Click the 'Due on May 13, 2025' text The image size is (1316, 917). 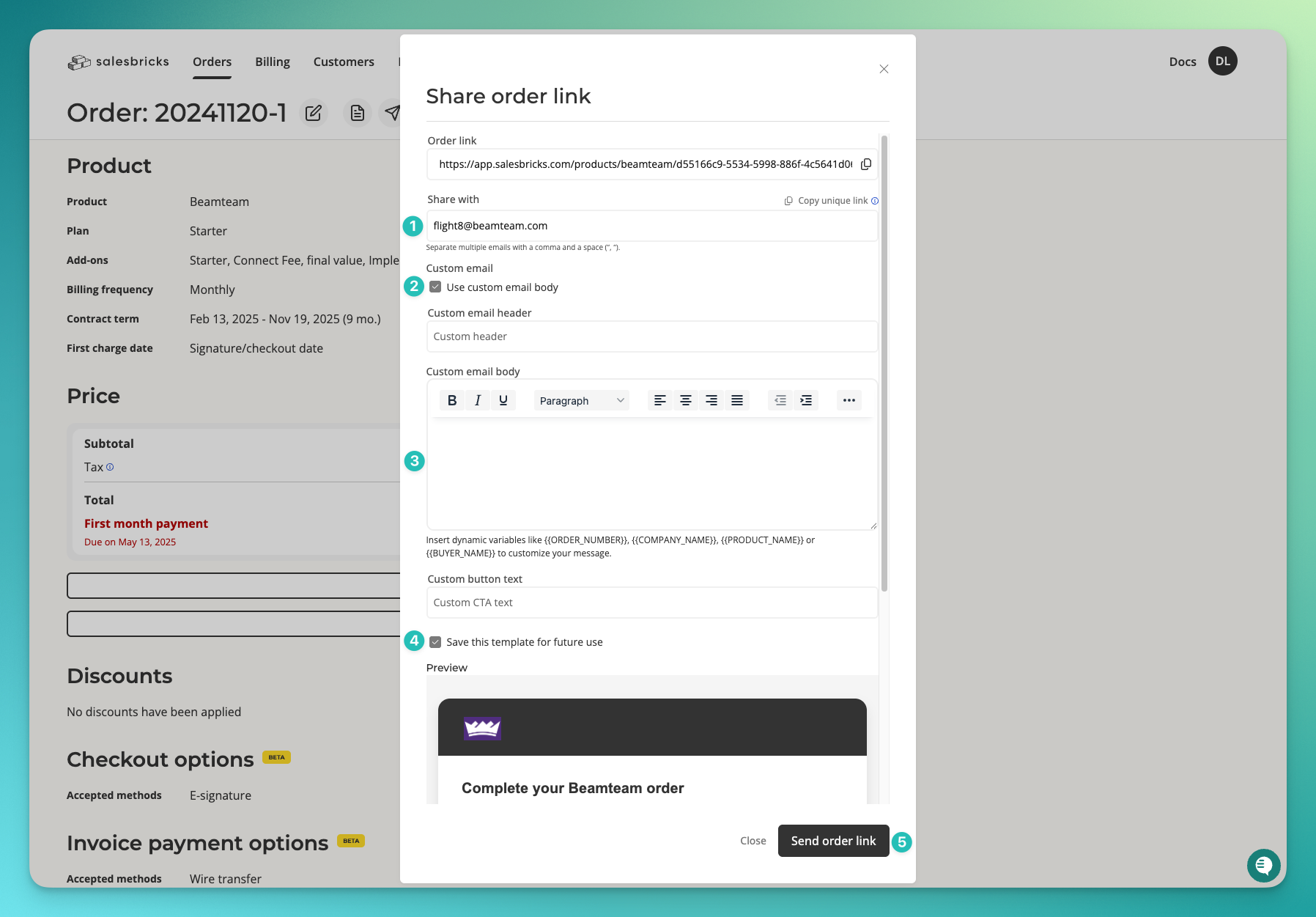(130, 542)
